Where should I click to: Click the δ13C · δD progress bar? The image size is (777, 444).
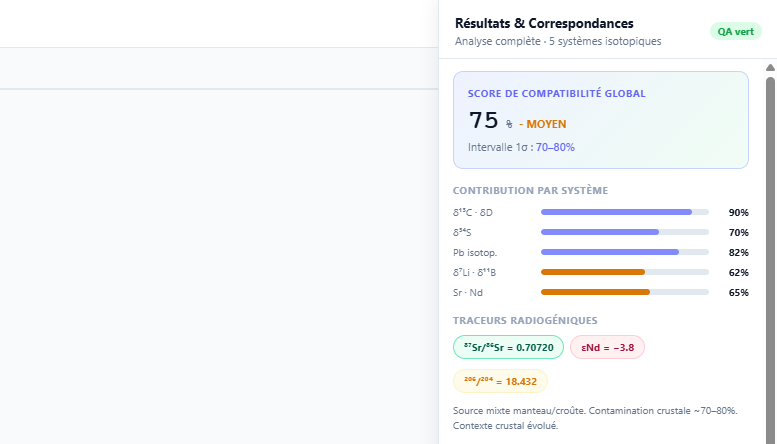click(624, 212)
